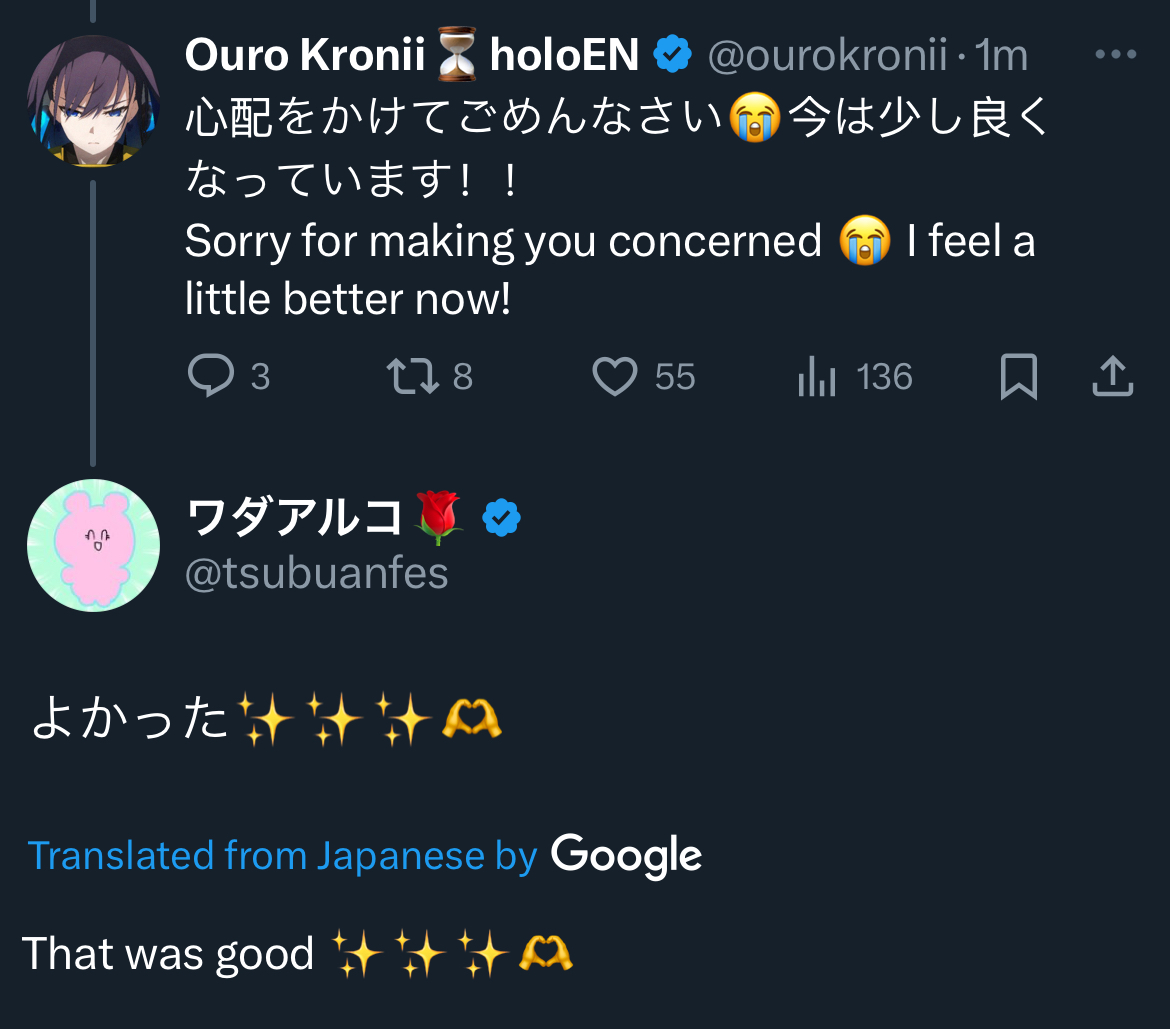The width and height of the screenshot is (1170, 1029).
Task: Like Ouro Kronii's tweet with heart icon
Action: click(x=615, y=377)
